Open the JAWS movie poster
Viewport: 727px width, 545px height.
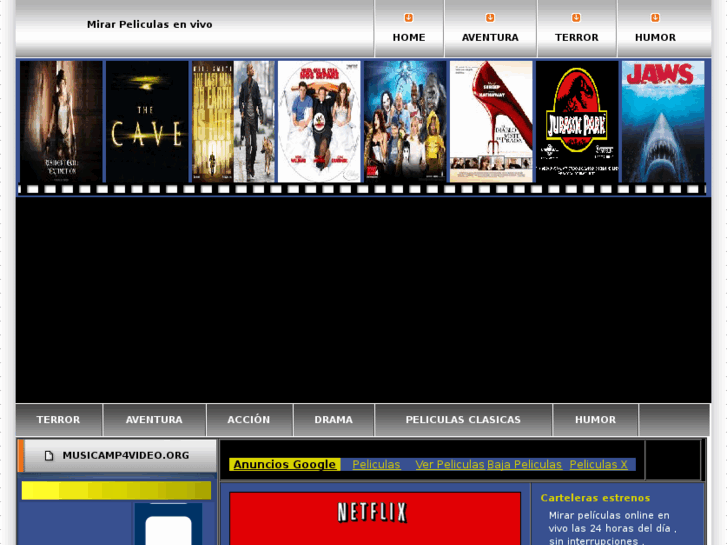click(663, 122)
